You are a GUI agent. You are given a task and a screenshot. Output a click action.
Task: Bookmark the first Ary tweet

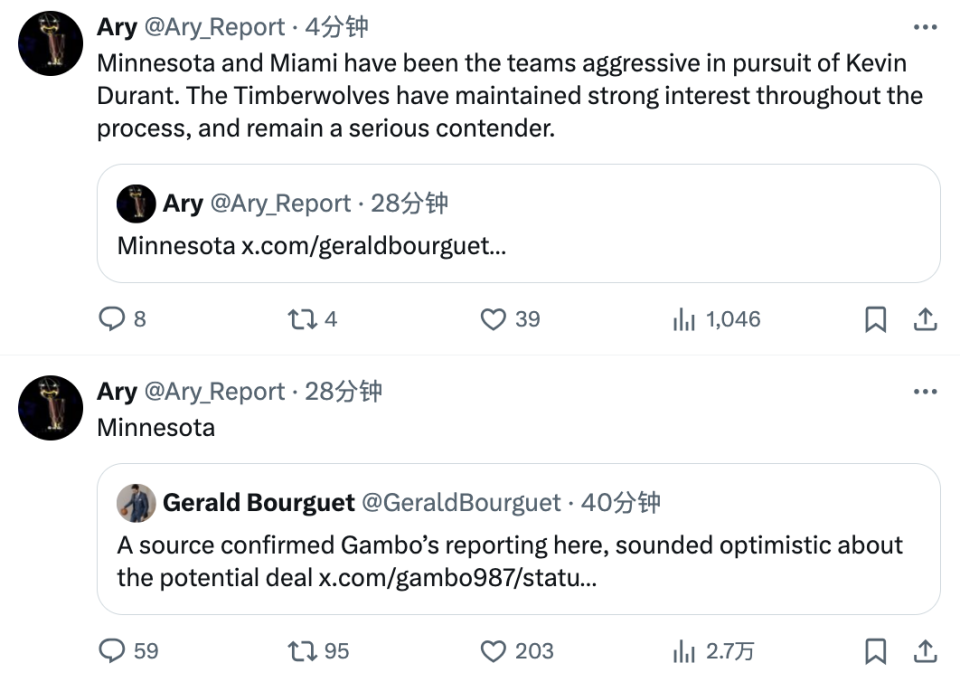[876, 319]
